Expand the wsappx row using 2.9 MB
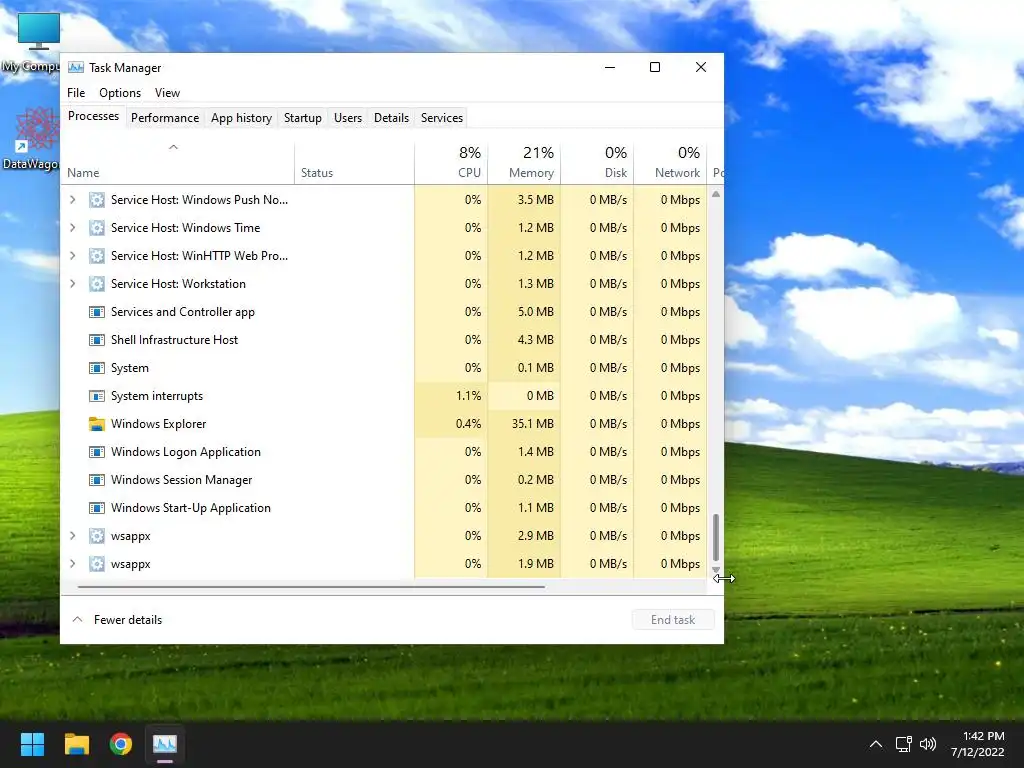The width and height of the screenshot is (1024, 768). click(x=72, y=536)
